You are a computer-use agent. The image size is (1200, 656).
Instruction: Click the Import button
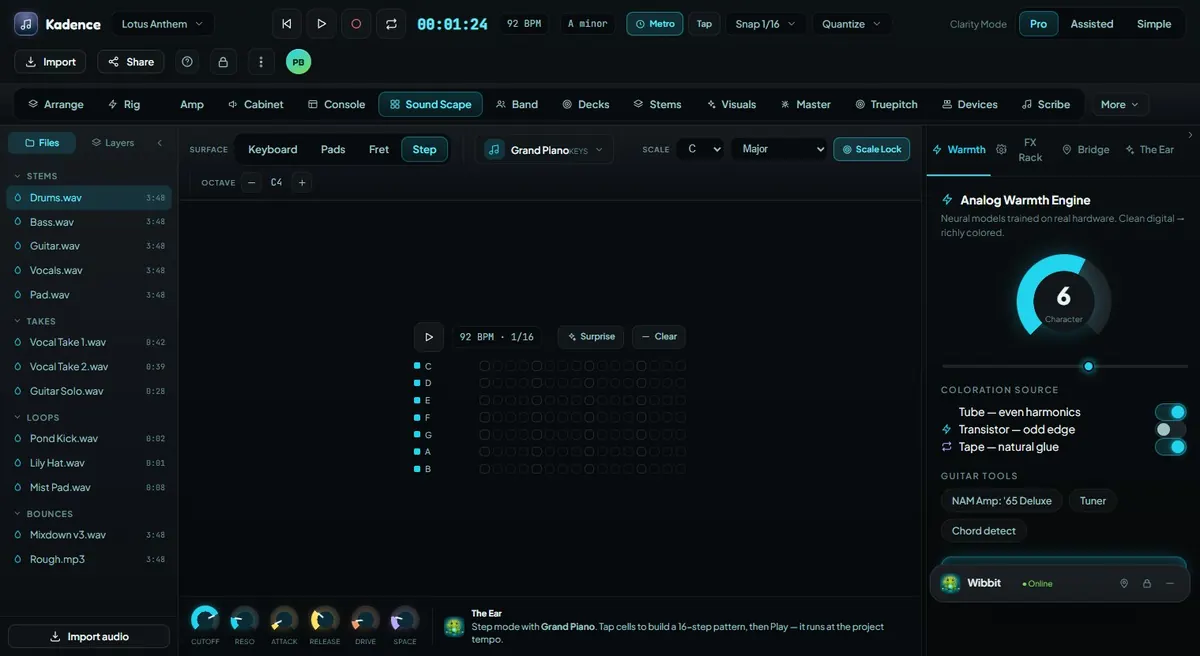point(50,62)
